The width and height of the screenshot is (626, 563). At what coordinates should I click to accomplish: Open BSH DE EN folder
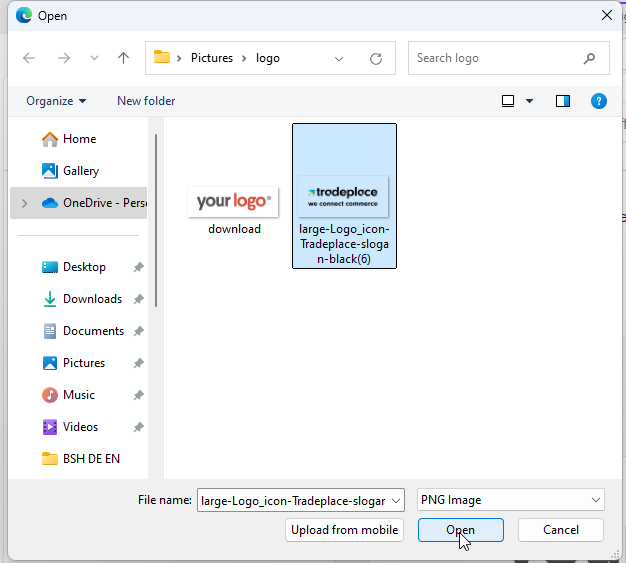pyautogui.click(x=81, y=458)
